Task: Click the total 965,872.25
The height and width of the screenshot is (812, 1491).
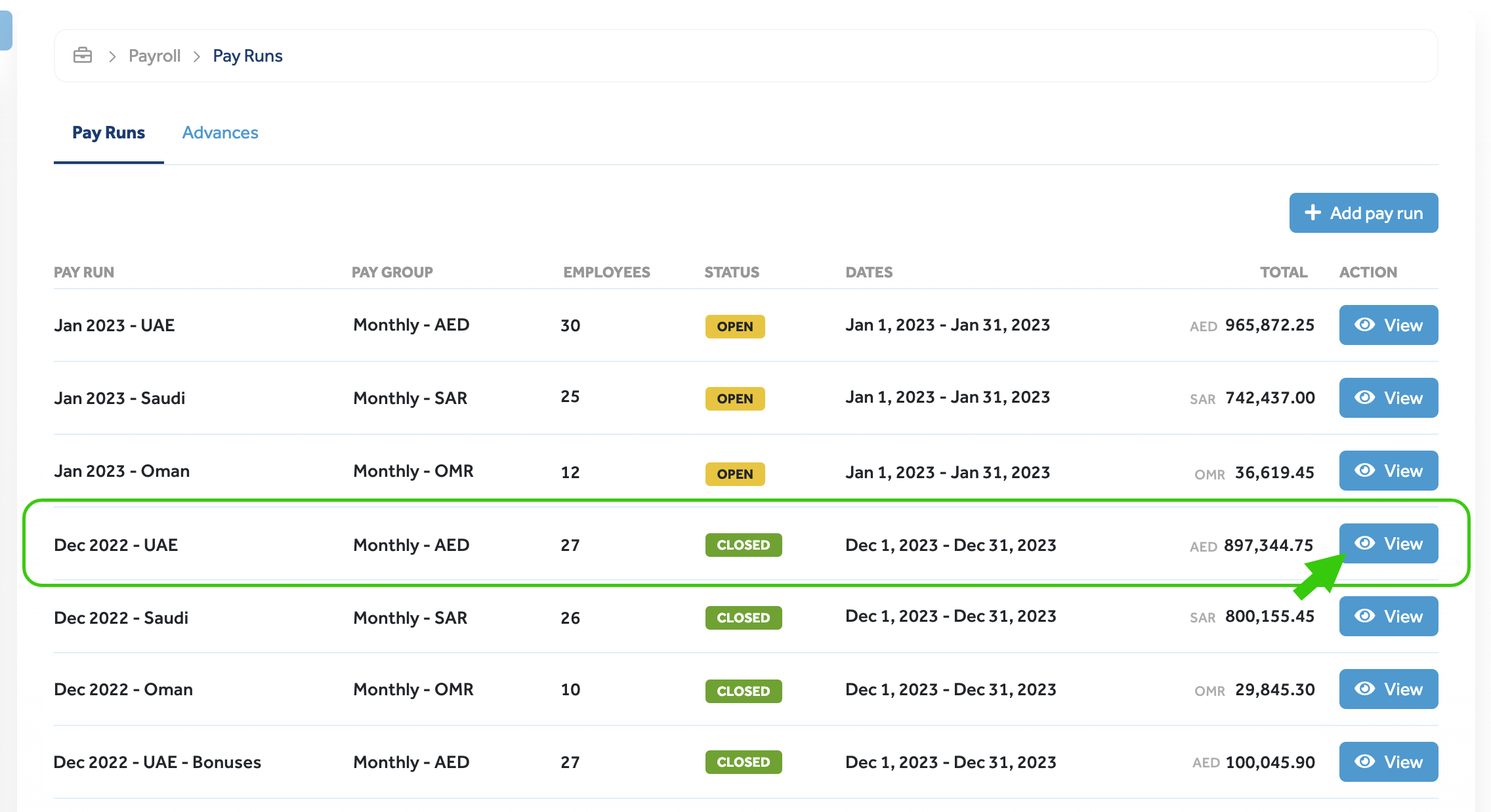Action: (1270, 325)
